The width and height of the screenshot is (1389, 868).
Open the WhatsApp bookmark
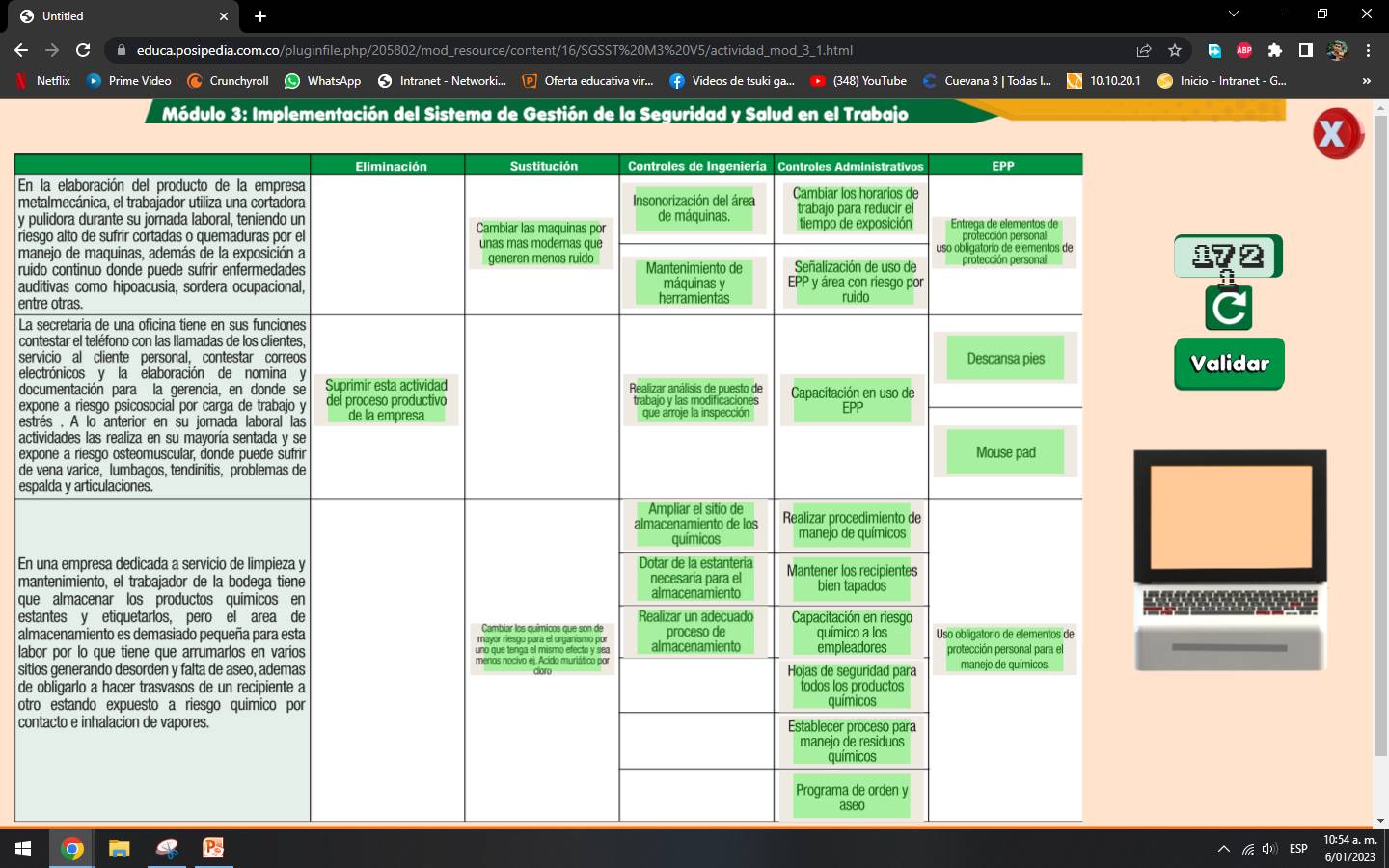(x=322, y=81)
